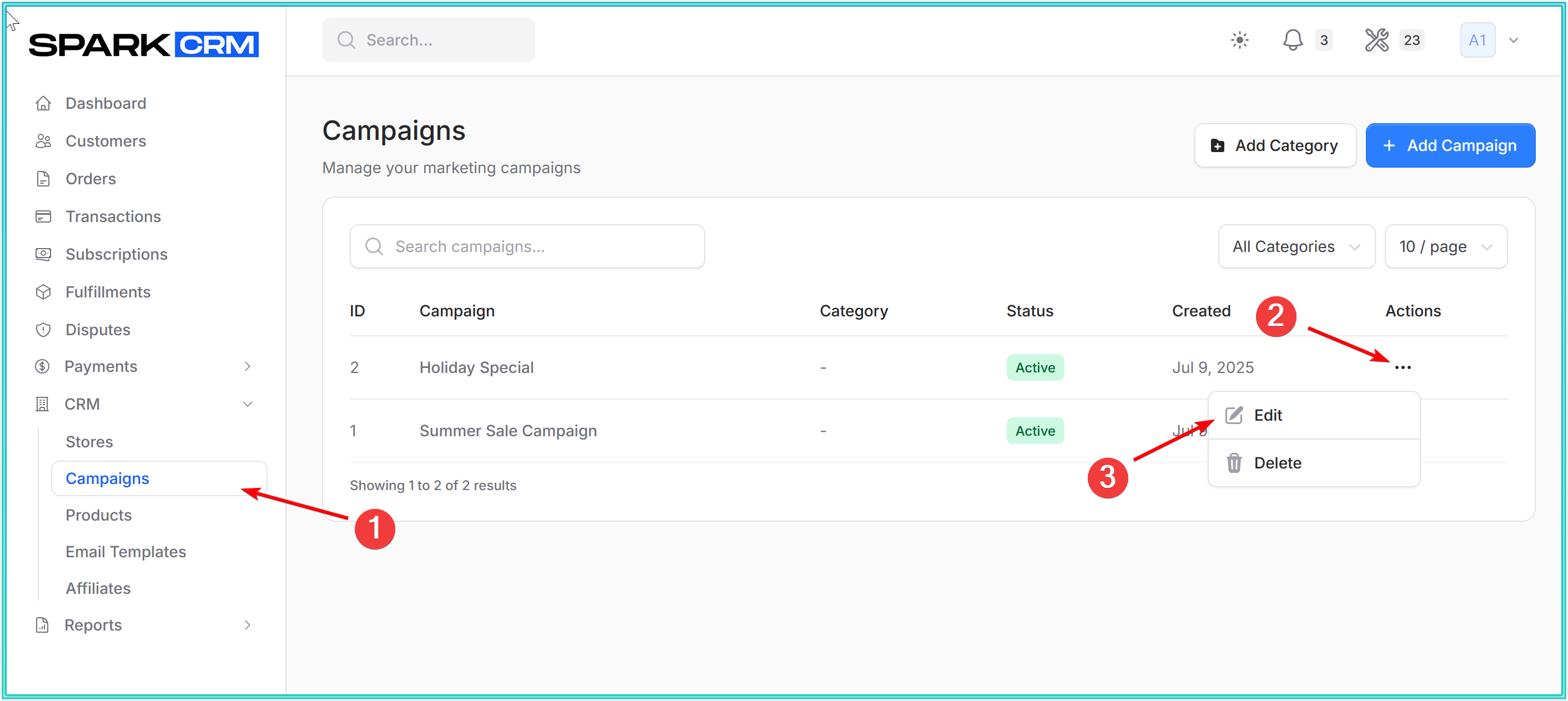
Task: Click the three-dot actions for Holiday Special
Action: click(x=1403, y=367)
